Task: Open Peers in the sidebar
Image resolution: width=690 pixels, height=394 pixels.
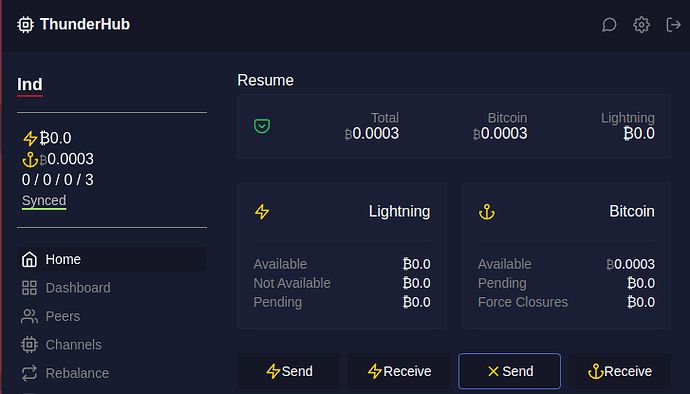Action: 112,316
